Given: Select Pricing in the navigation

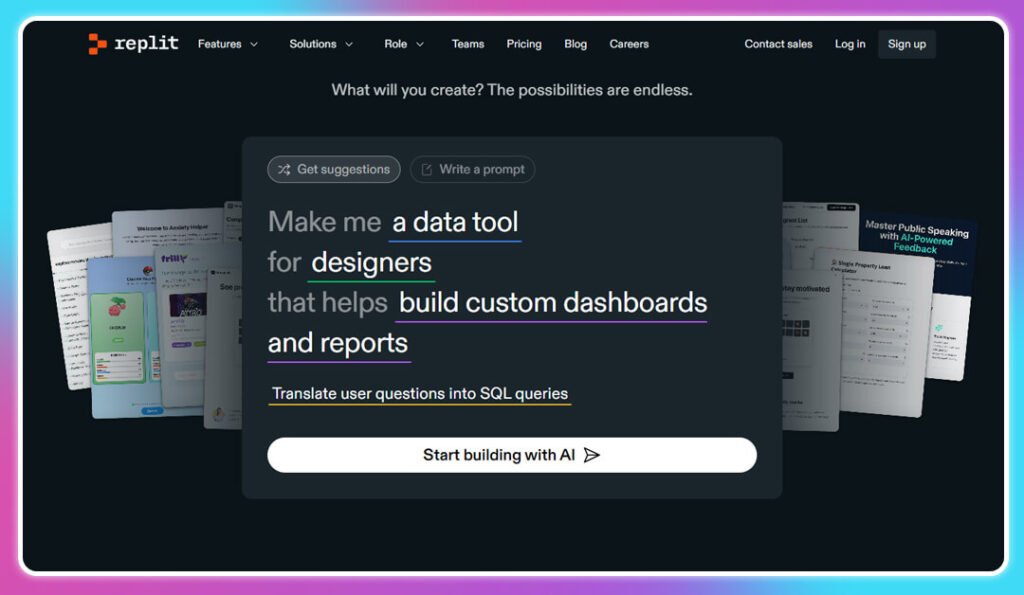Looking at the screenshot, I should (x=524, y=44).
